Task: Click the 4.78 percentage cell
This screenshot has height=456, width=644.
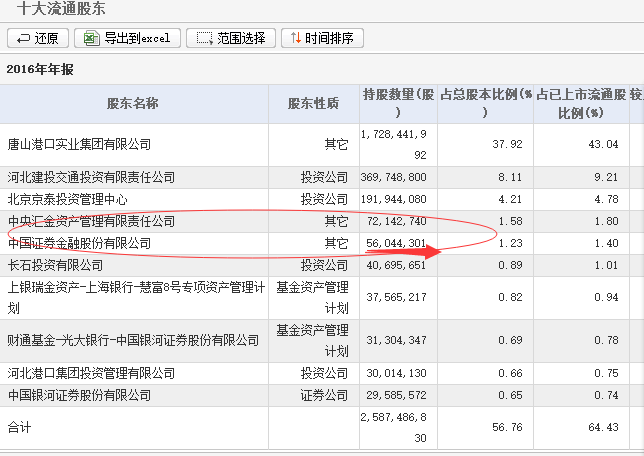Action: (x=606, y=200)
